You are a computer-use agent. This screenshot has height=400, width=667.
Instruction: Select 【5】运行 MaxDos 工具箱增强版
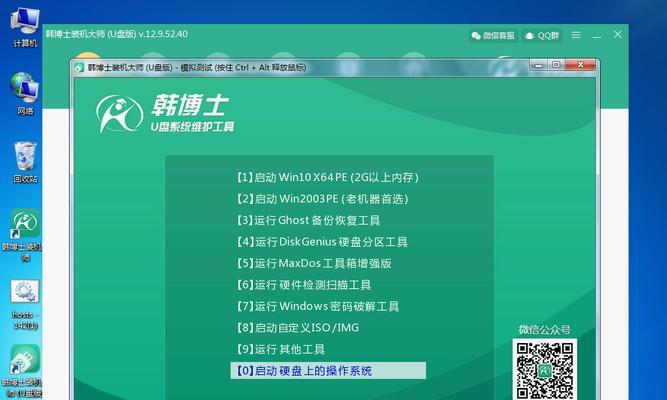pos(314,263)
